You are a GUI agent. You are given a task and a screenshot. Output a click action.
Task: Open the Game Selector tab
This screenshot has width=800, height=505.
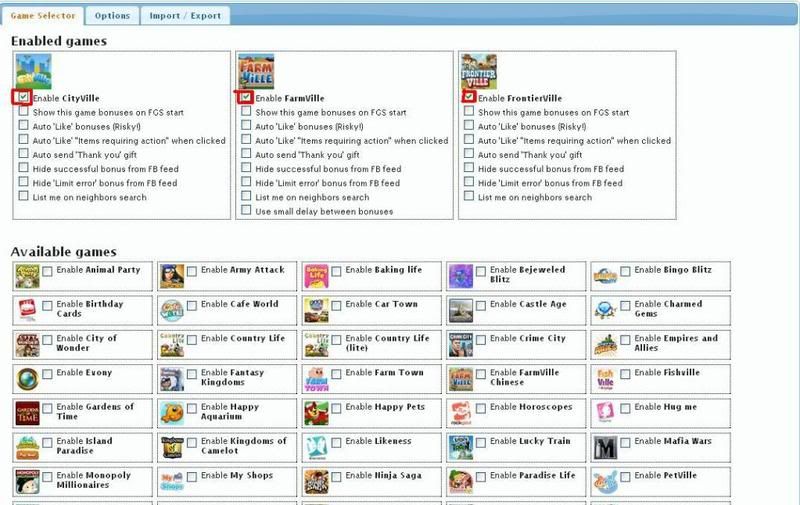(43, 16)
